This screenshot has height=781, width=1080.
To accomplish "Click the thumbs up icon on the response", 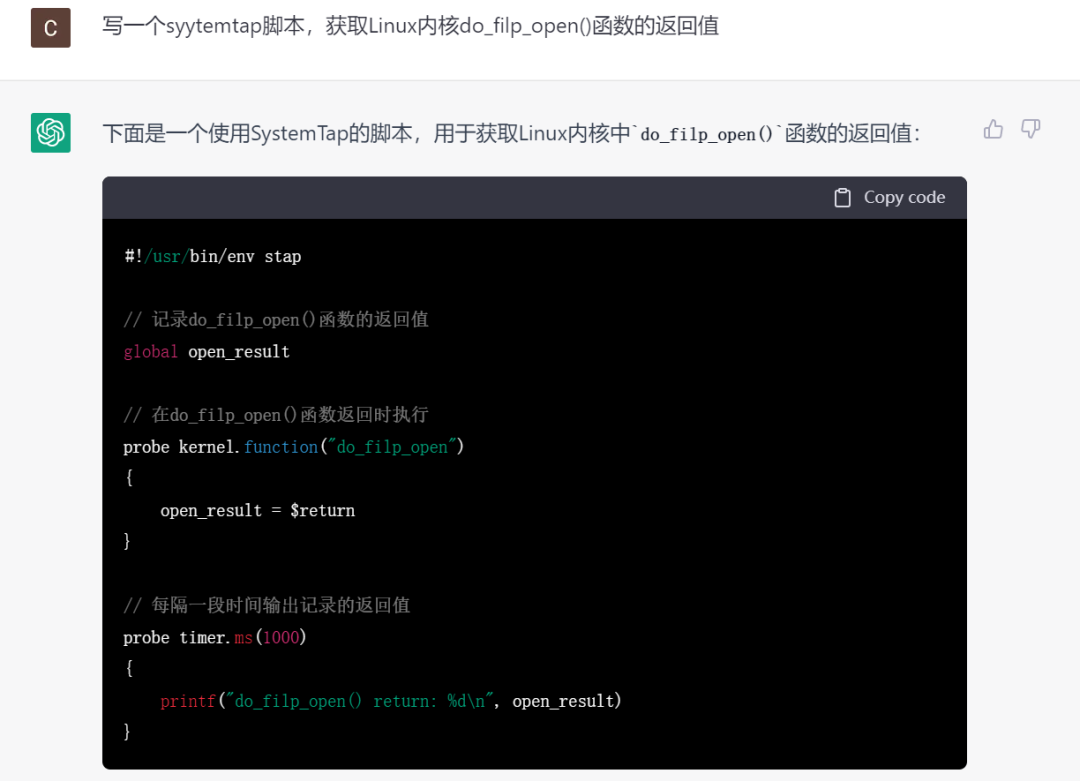I will 992,128.
